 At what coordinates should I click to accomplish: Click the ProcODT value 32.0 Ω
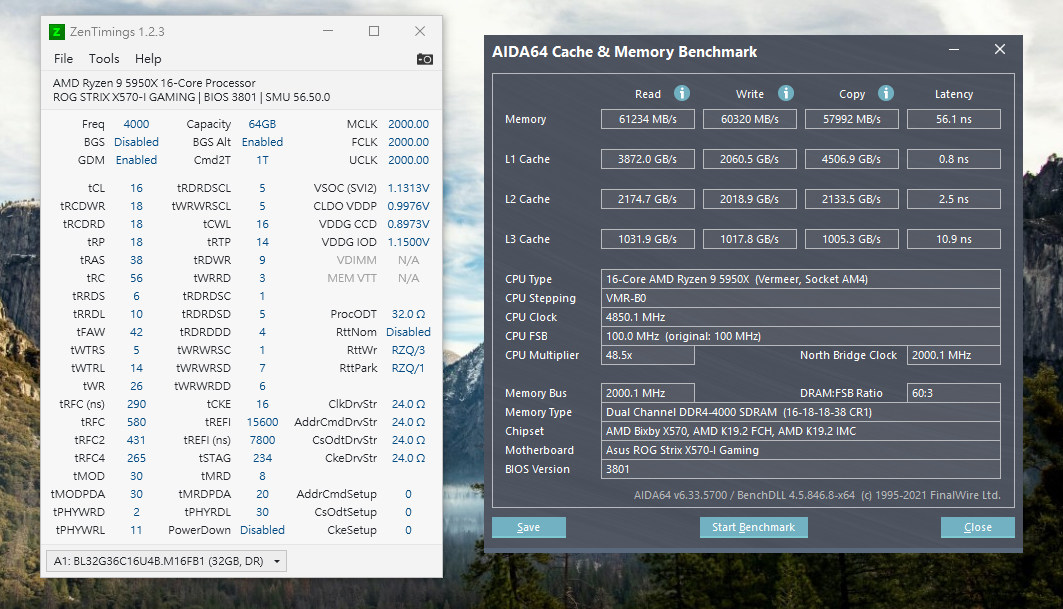[408, 314]
